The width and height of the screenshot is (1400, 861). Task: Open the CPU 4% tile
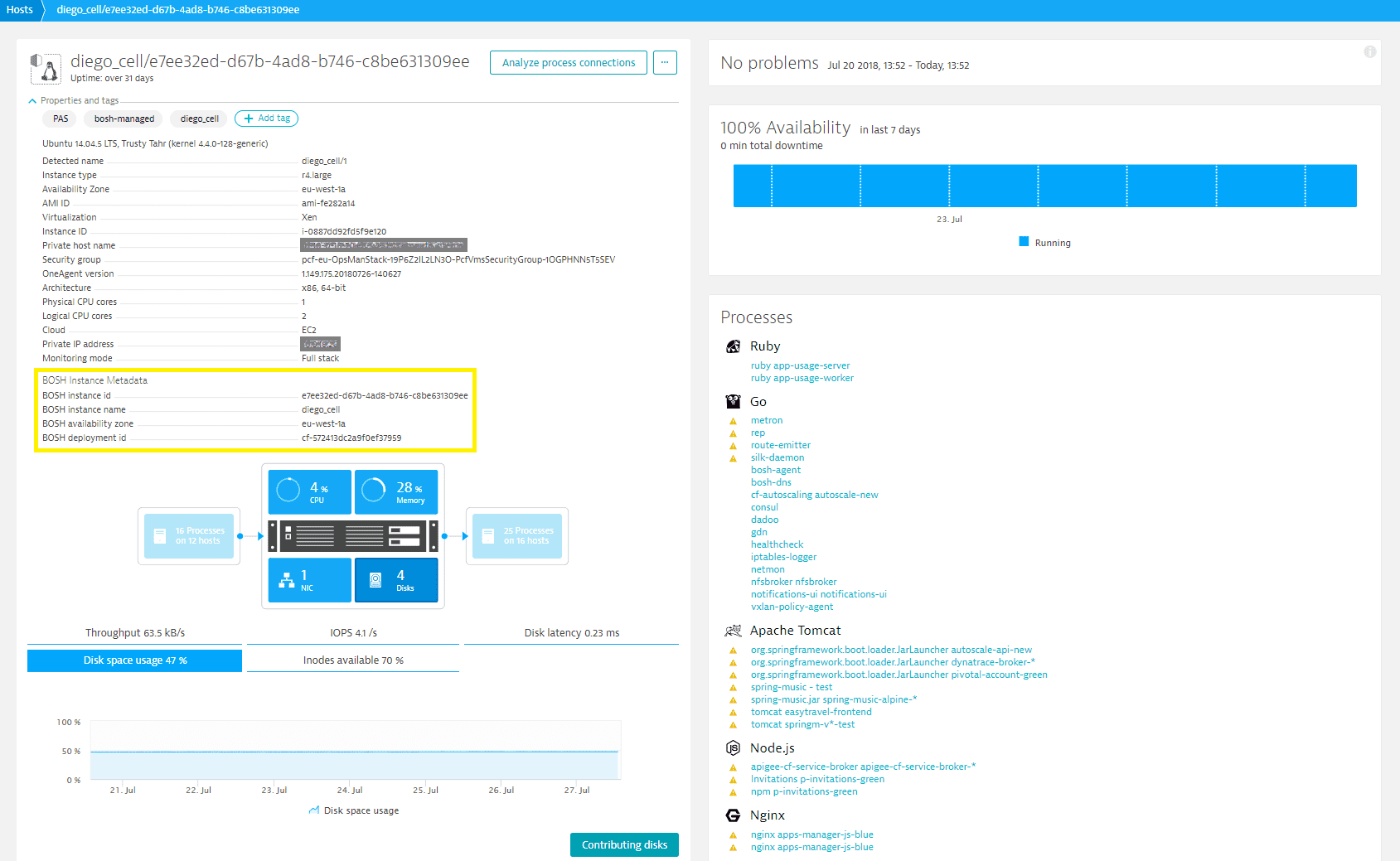[310, 492]
